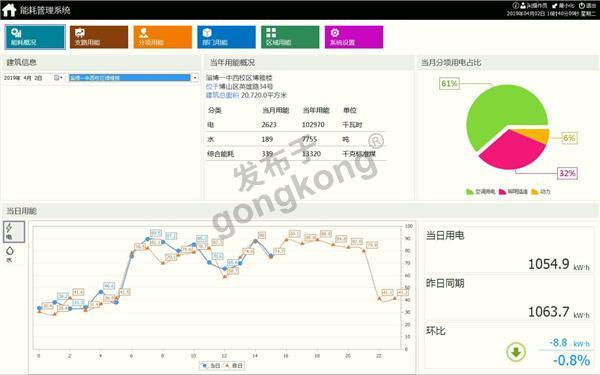Click the 昨日同期 label
The height and width of the screenshot is (375, 600).
tap(445, 283)
